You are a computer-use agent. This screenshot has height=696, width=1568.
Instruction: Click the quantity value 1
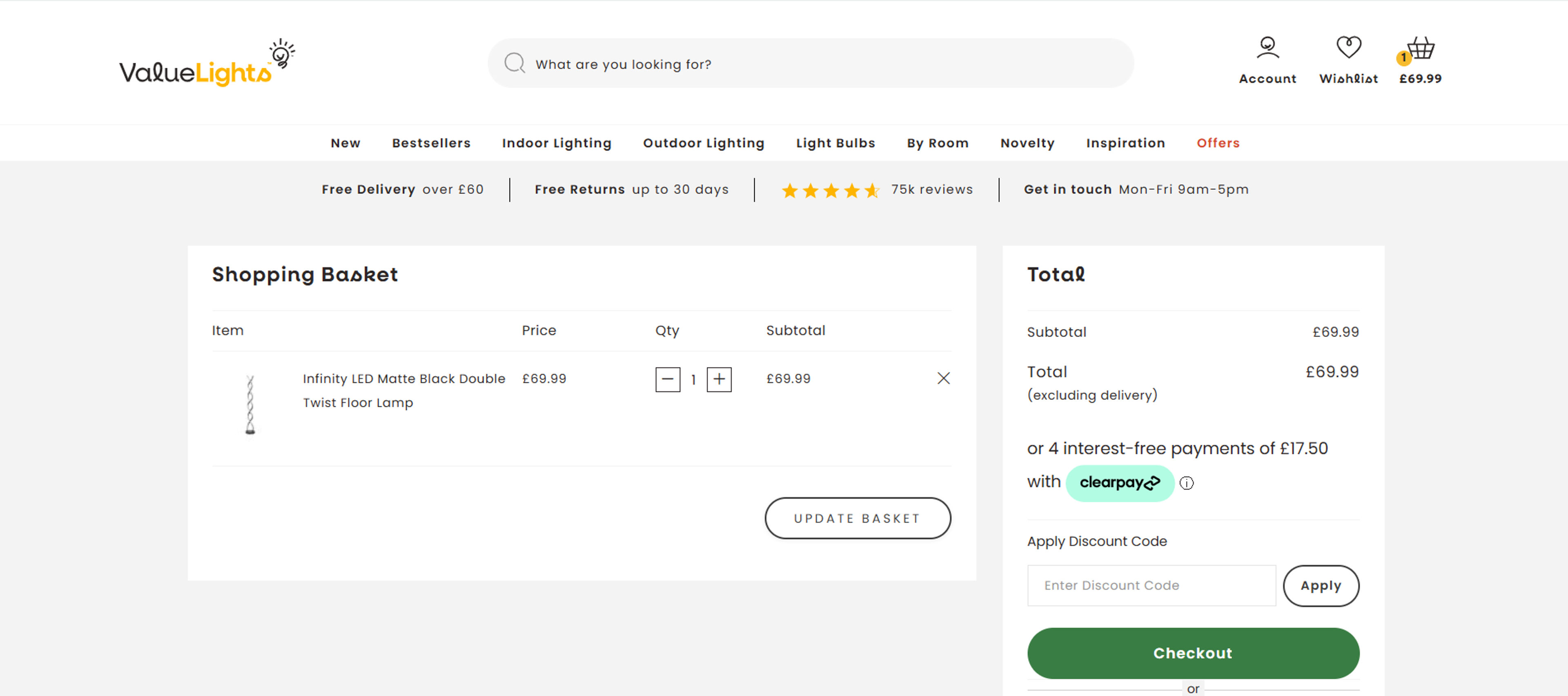[x=693, y=379]
